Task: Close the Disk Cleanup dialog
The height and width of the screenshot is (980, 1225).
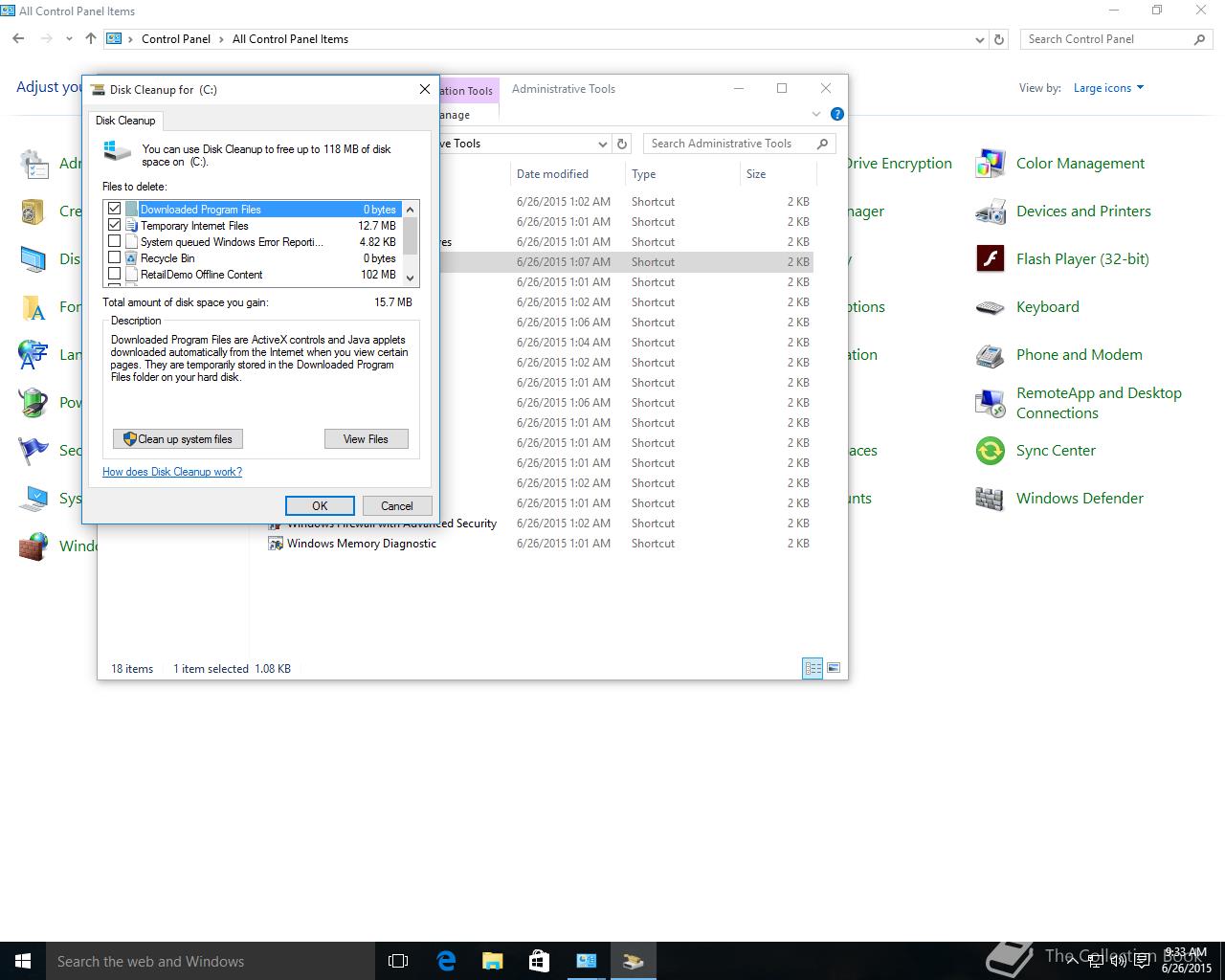Action: click(425, 89)
